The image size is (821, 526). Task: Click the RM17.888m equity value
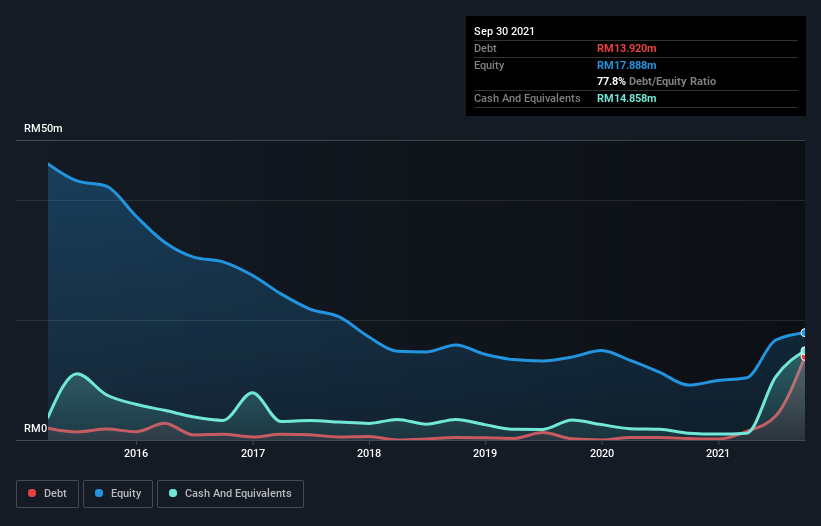point(626,65)
